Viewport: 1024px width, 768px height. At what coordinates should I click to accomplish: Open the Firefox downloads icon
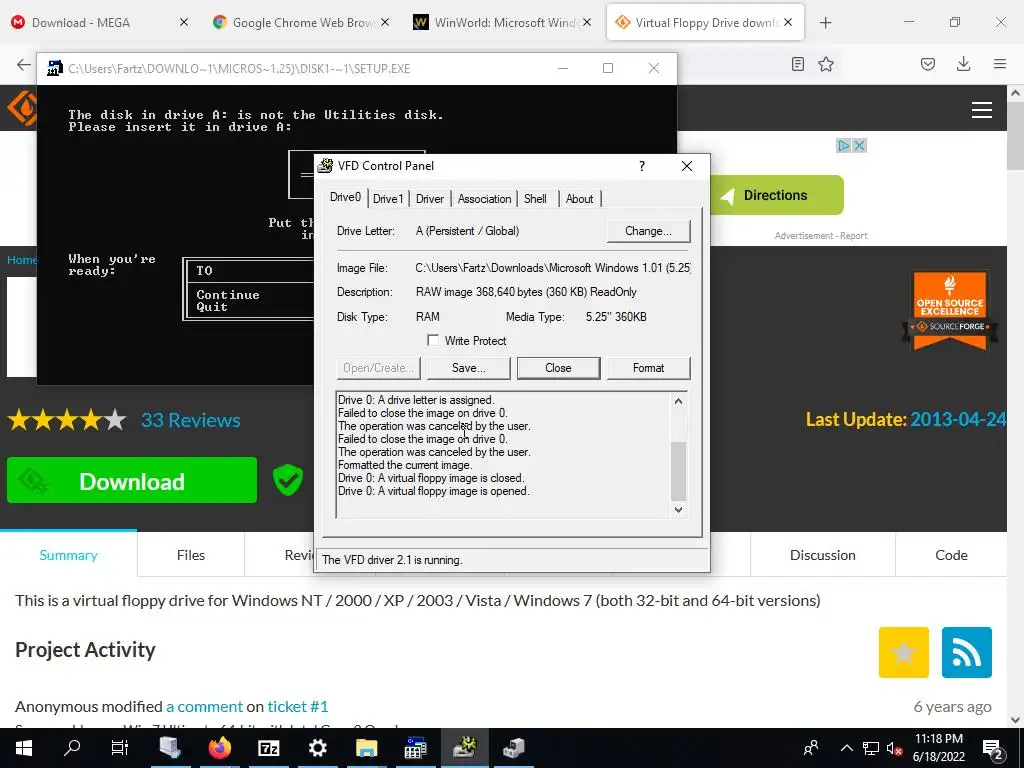point(963,64)
